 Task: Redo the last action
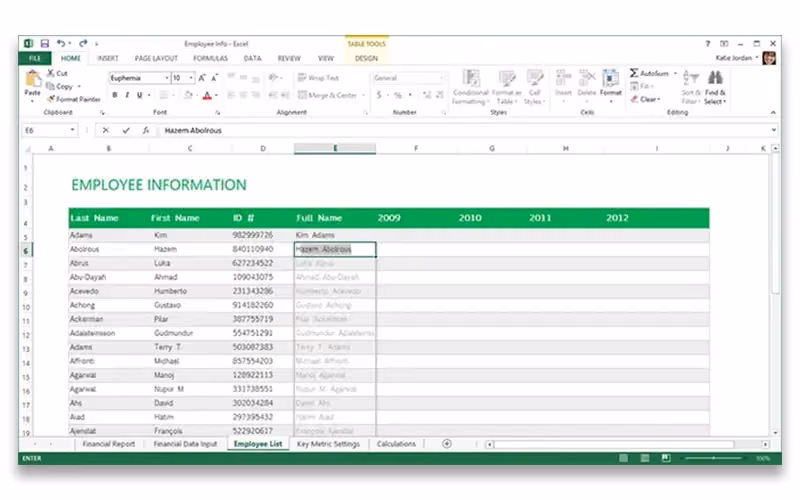click(x=83, y=43)
